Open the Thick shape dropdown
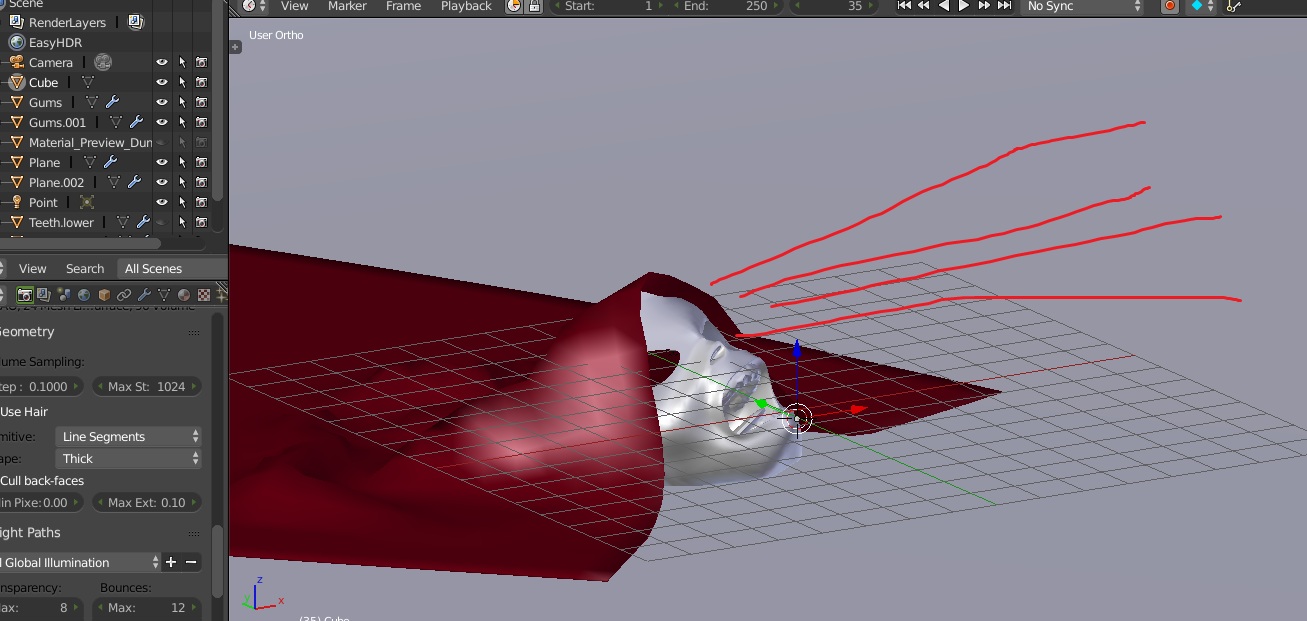The image size is (1307, 621). click(130, 458)
